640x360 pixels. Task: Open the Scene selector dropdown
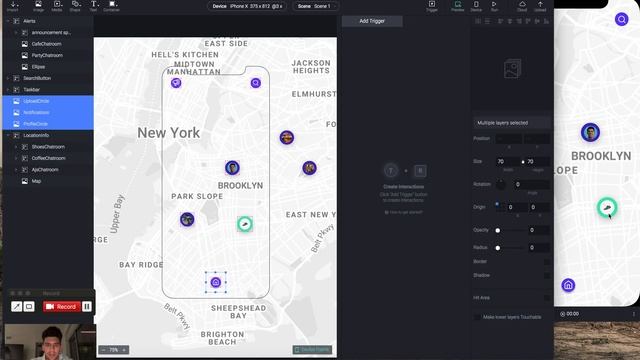coord(316,6)
